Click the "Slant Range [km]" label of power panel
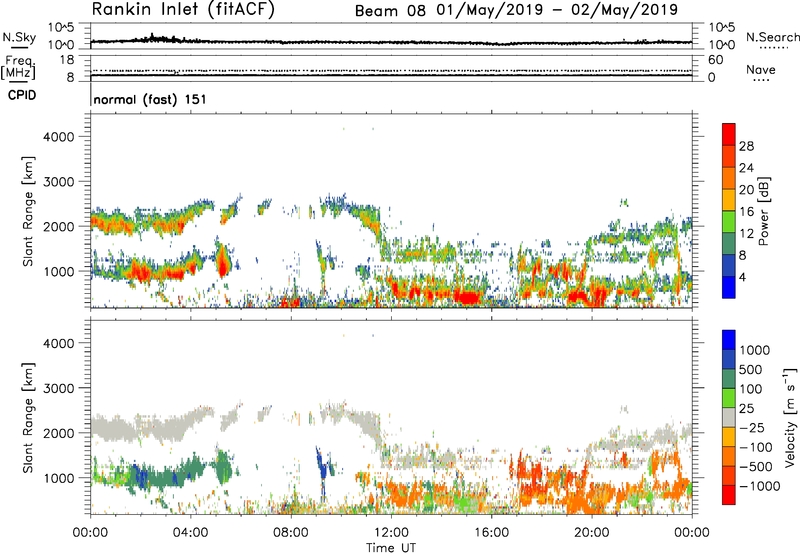The image size is (800, 554). click(28, 211)
